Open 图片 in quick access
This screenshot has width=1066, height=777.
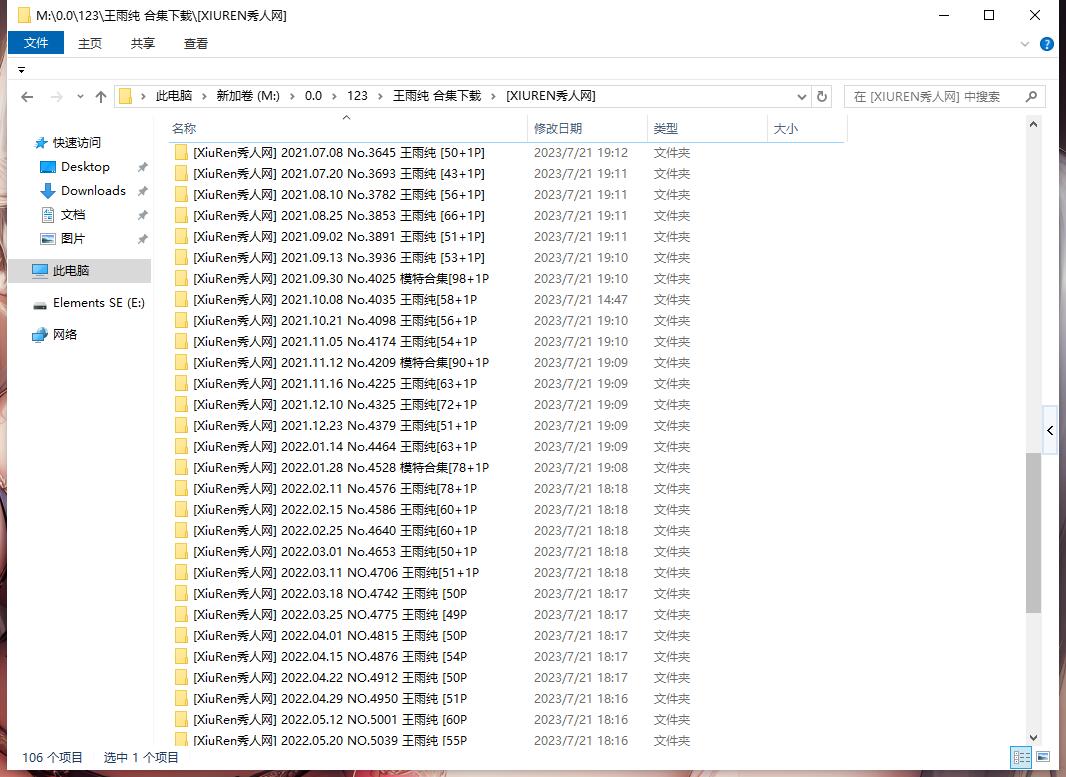click(x=73, y=239)
